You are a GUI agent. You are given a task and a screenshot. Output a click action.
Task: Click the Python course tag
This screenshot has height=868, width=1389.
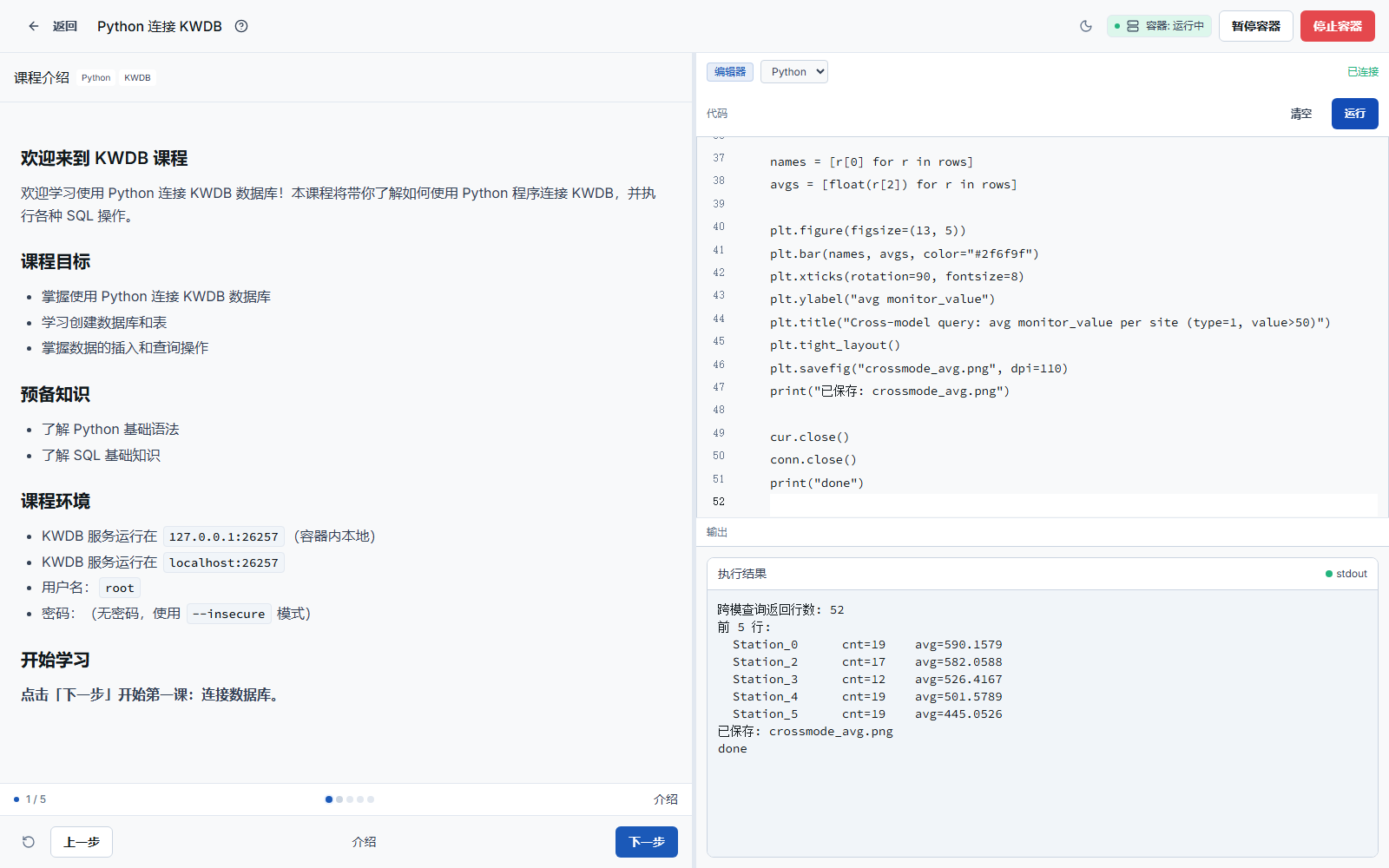(95, 78)
